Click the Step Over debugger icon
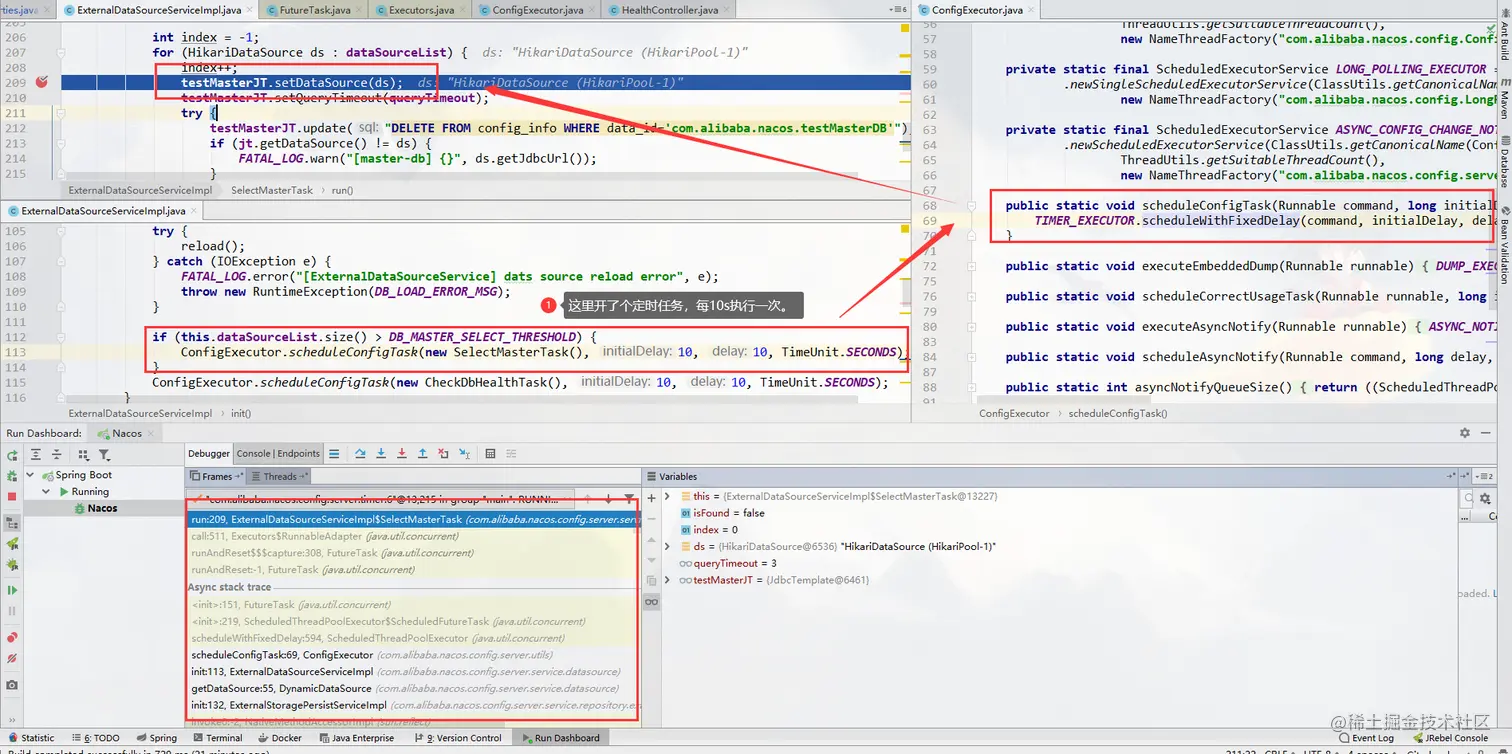This screenshot has height=754, width=1512. 360,454
